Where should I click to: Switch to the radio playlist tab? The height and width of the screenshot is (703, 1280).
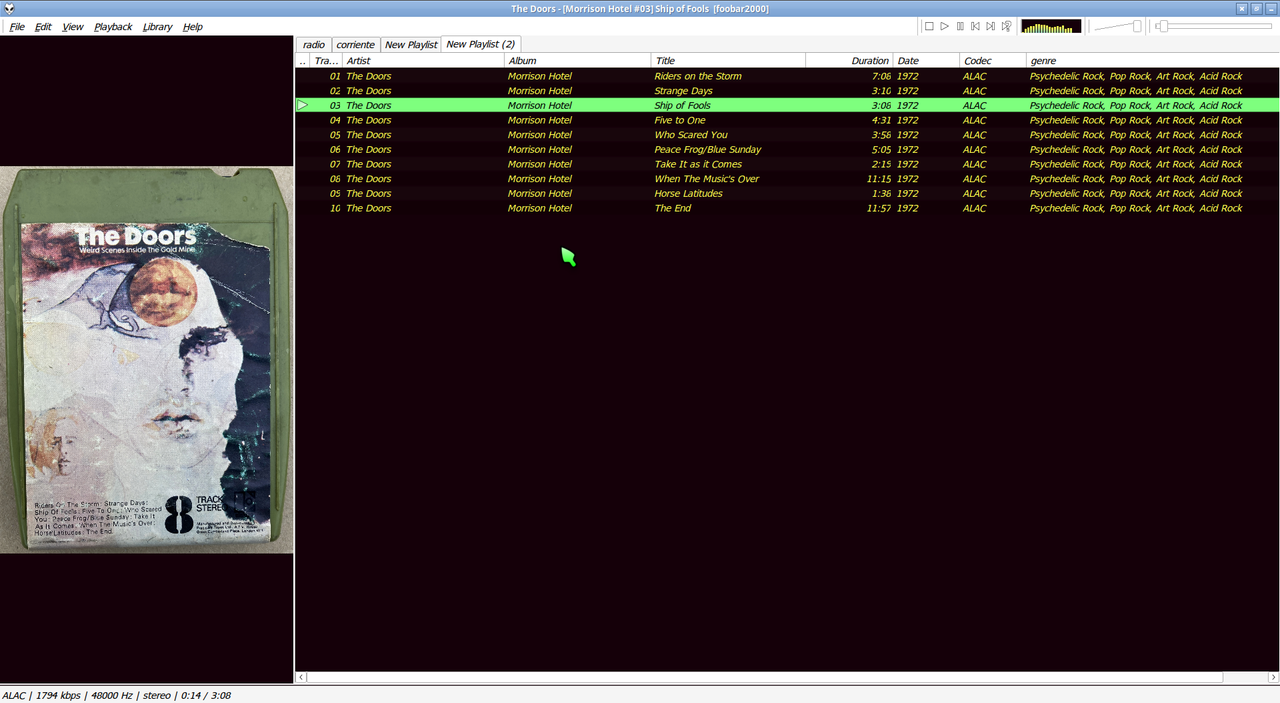[314, 45]
